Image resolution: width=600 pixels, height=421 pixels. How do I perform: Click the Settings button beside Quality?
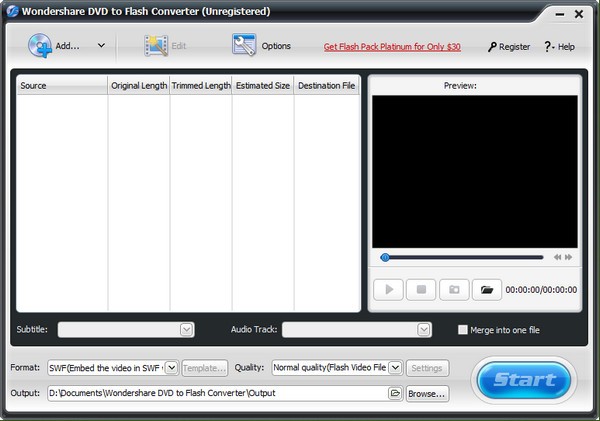point(427,368)
